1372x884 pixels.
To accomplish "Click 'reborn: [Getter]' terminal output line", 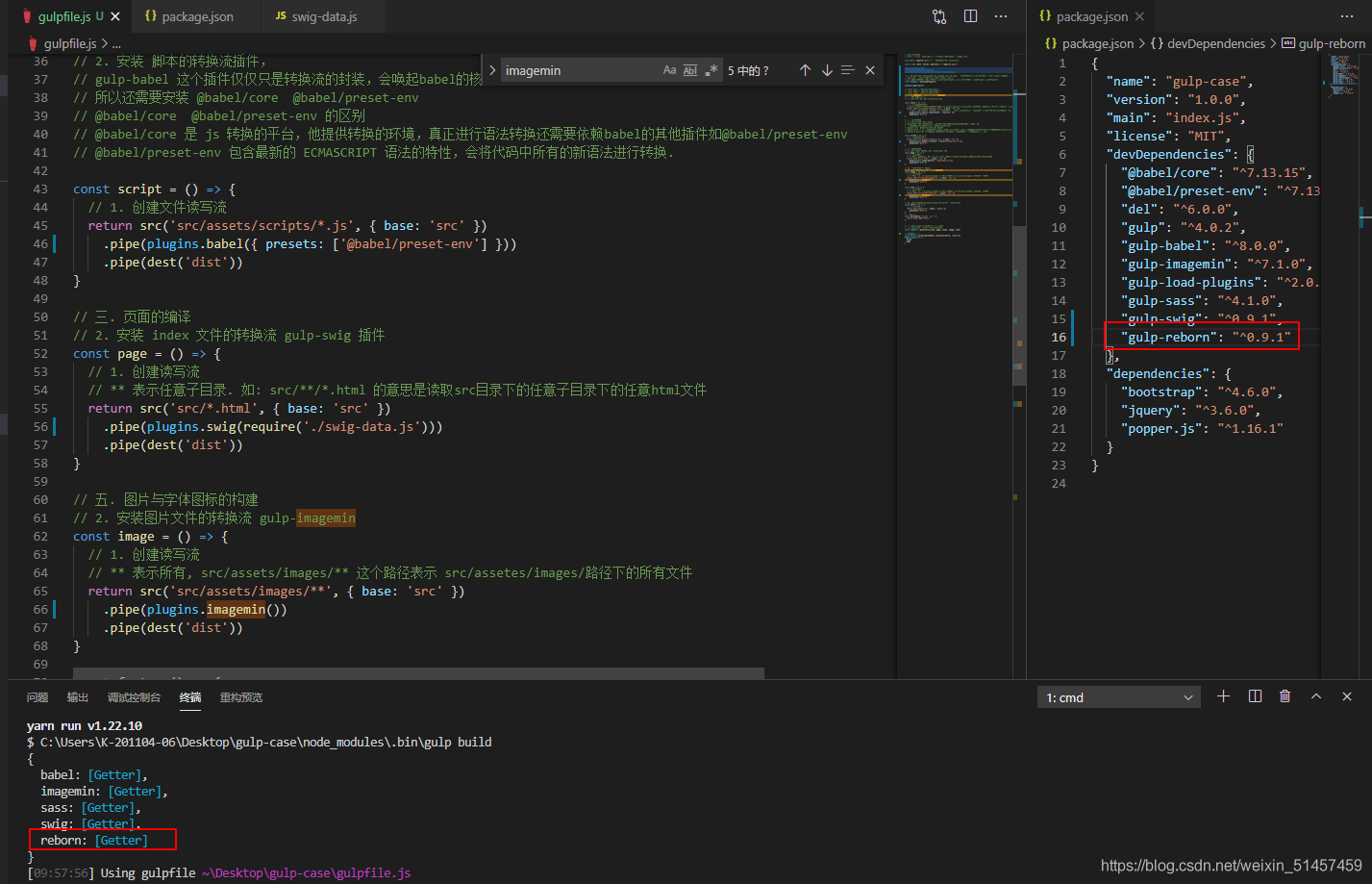I will click(x=94, y=840).
